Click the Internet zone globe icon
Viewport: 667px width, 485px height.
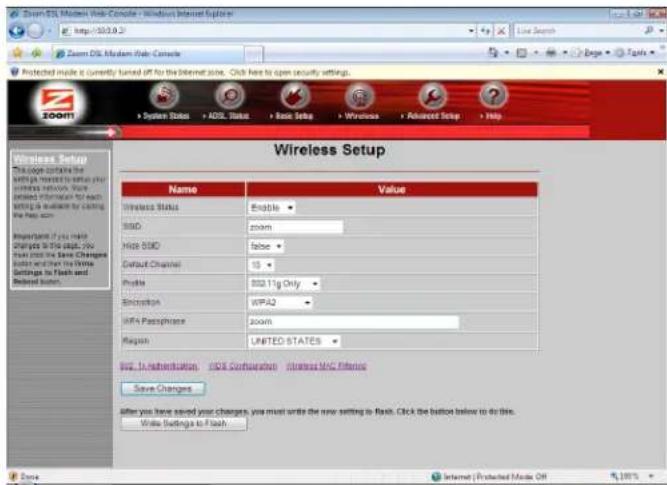[436, 476]
